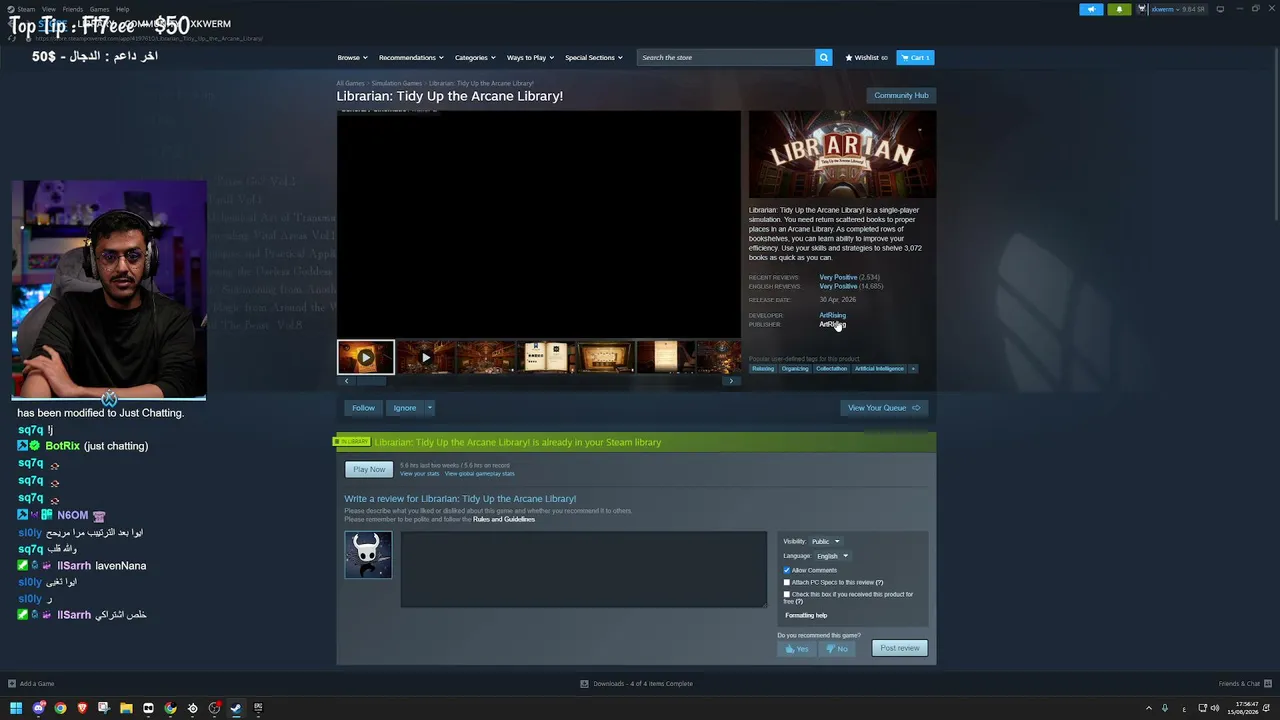Open the Categories dropdown
1280x720 pixels.
[x=475, y=58]
